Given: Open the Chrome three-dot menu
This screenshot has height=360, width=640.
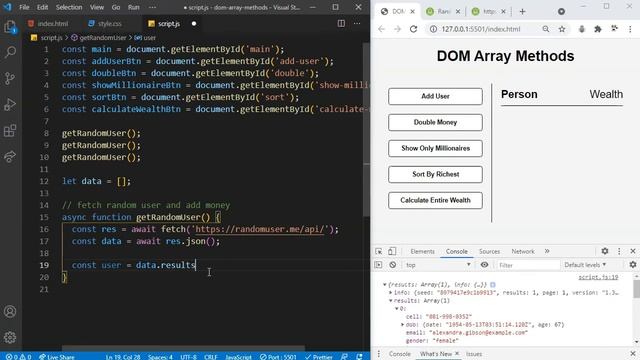Looking at the screenshot, I should (630, 29).
